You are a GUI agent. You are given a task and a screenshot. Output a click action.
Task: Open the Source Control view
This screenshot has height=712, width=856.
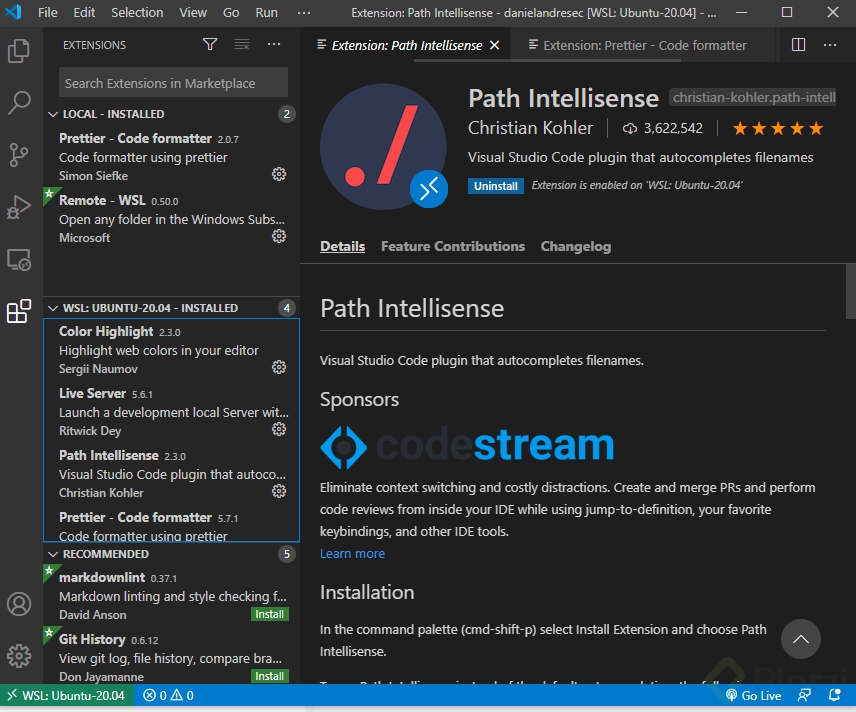[19, 155]
